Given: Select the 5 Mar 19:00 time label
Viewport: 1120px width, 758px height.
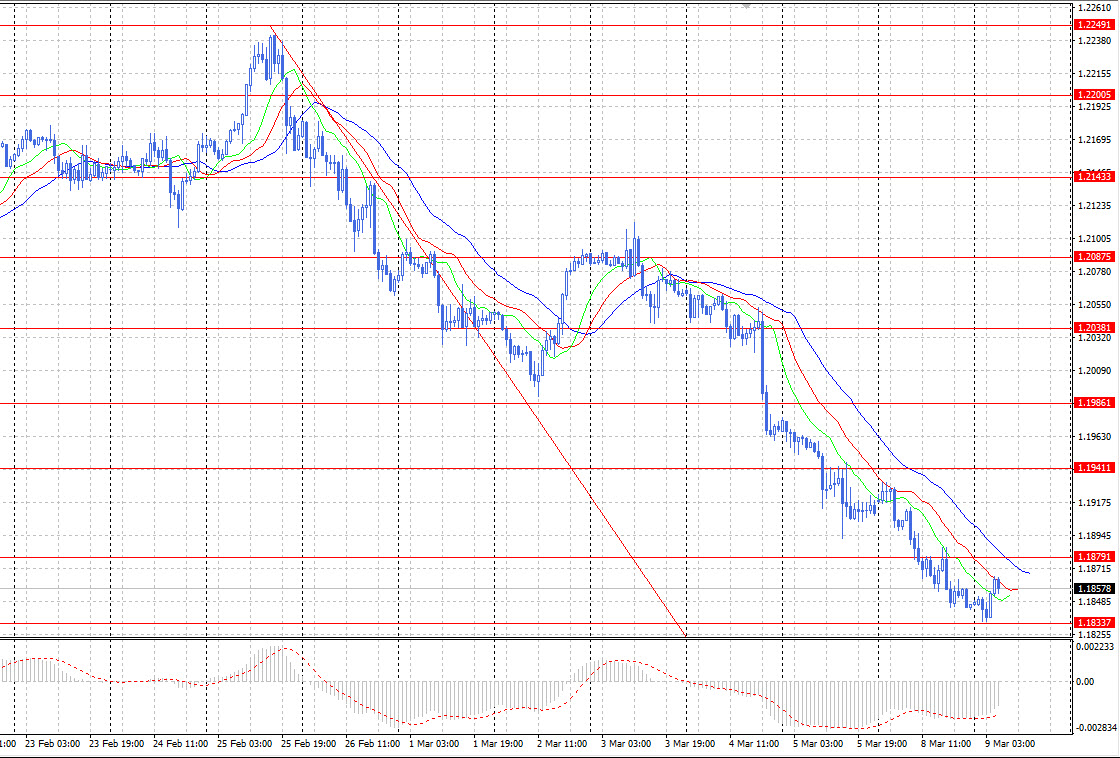Looking at the screenshot, I should point(882,744).
